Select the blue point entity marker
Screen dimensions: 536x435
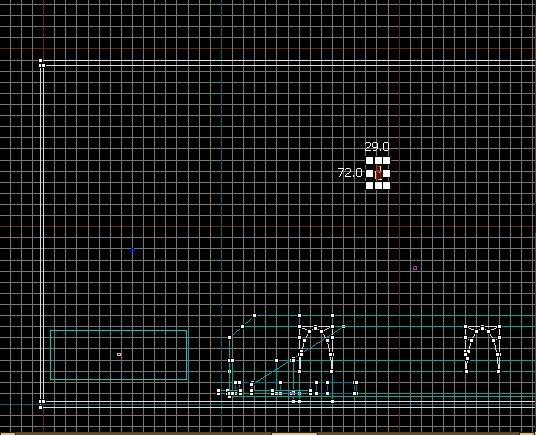click(133, 250)
